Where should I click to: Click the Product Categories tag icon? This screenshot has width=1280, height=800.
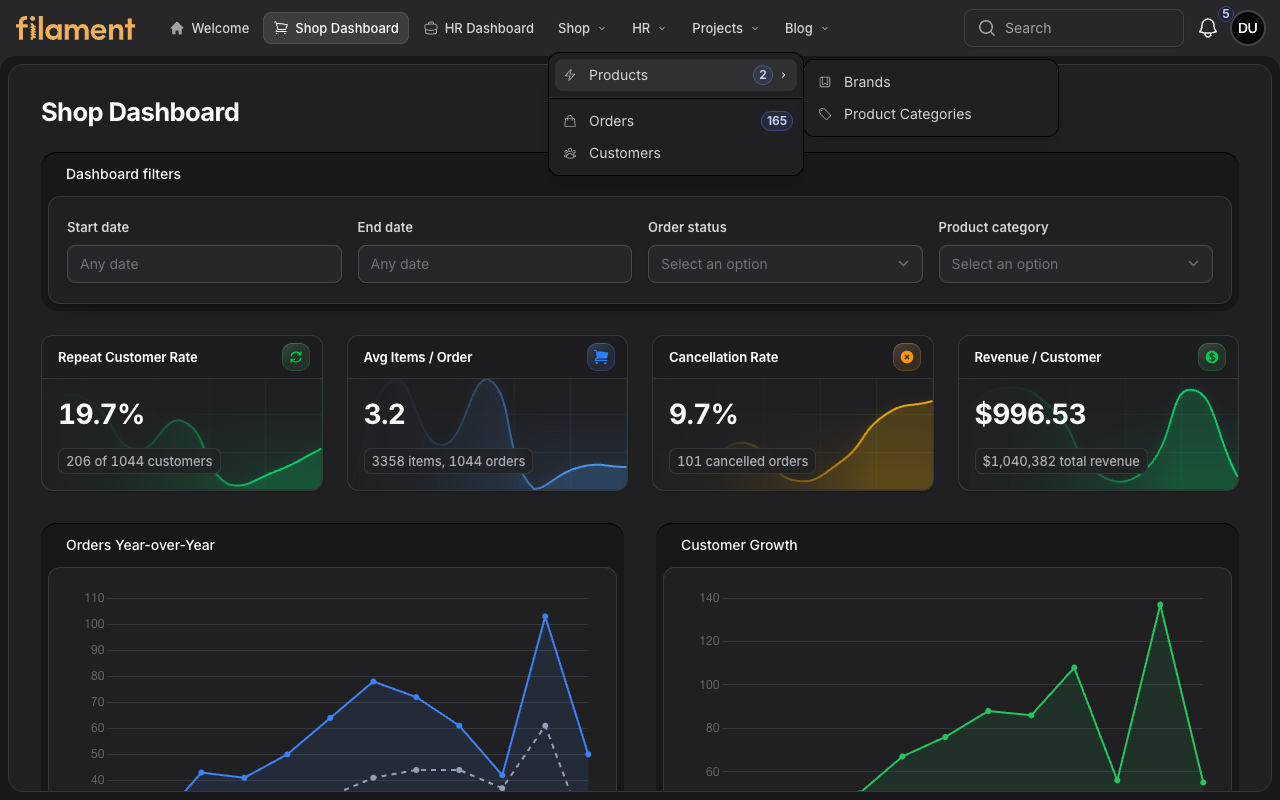tap(825, 114)
